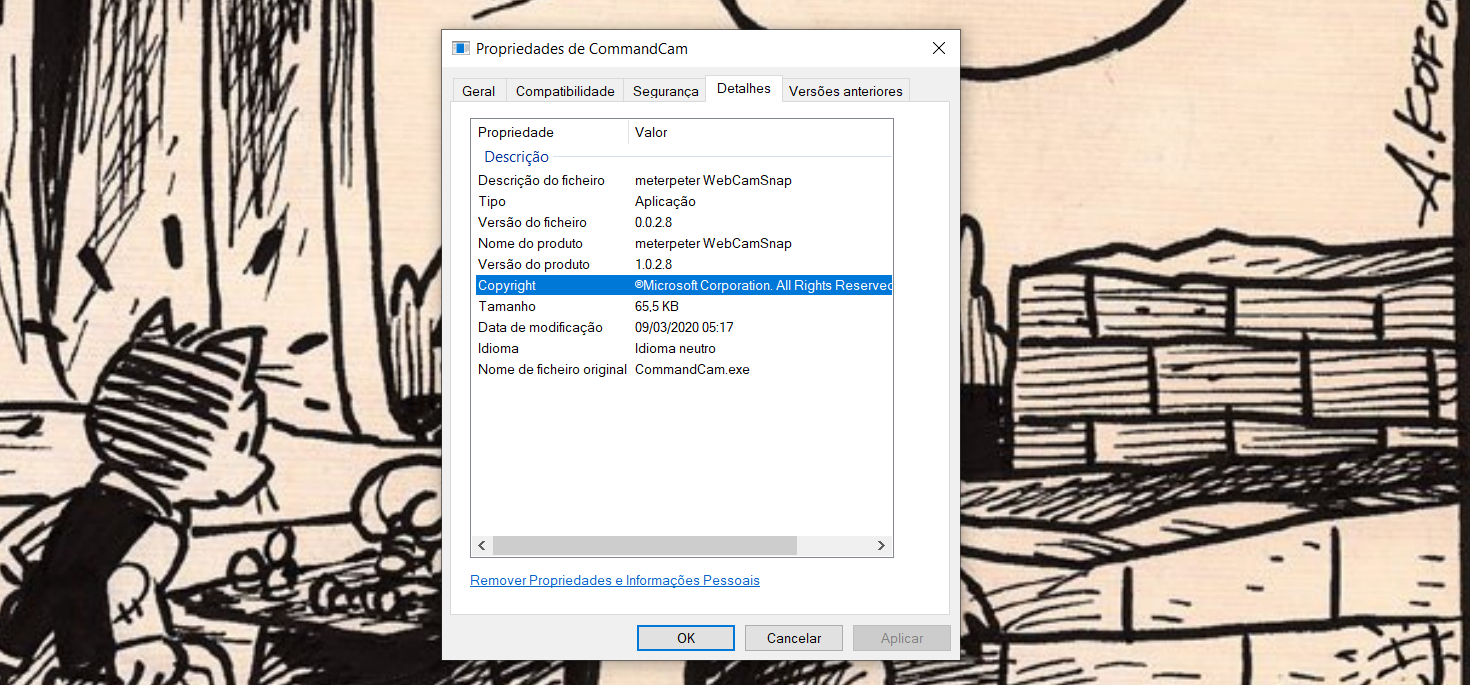The height and width of the screenshot is (685, 1470).
Task: Click the Aplicar button
Action: coord(902,638)
